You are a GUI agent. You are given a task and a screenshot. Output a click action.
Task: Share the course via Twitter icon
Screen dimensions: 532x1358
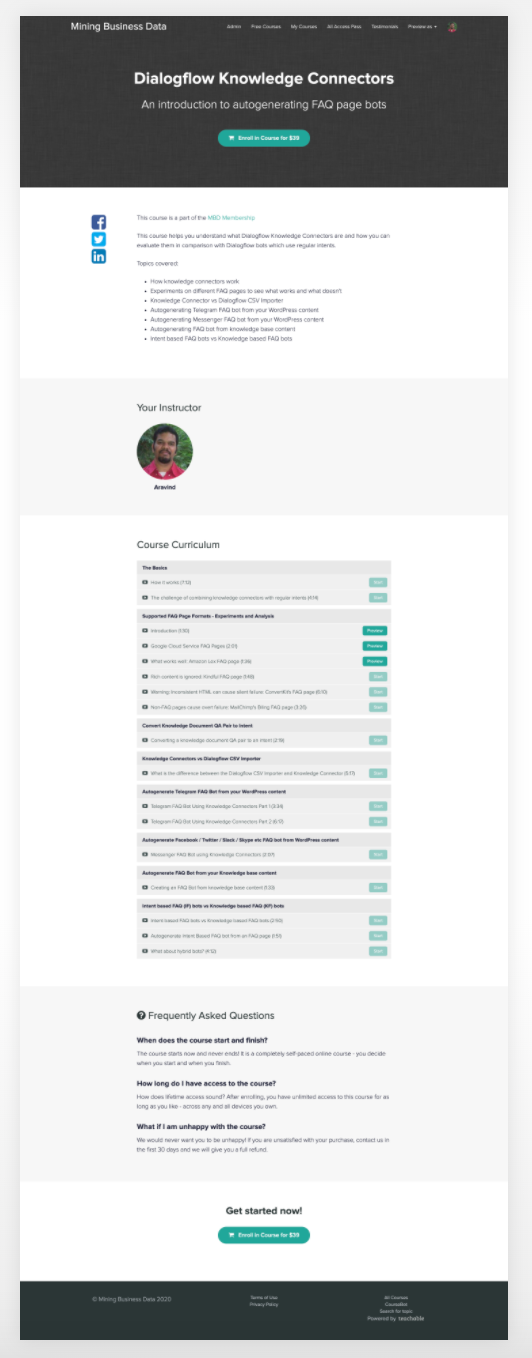(x=99, y=239)
